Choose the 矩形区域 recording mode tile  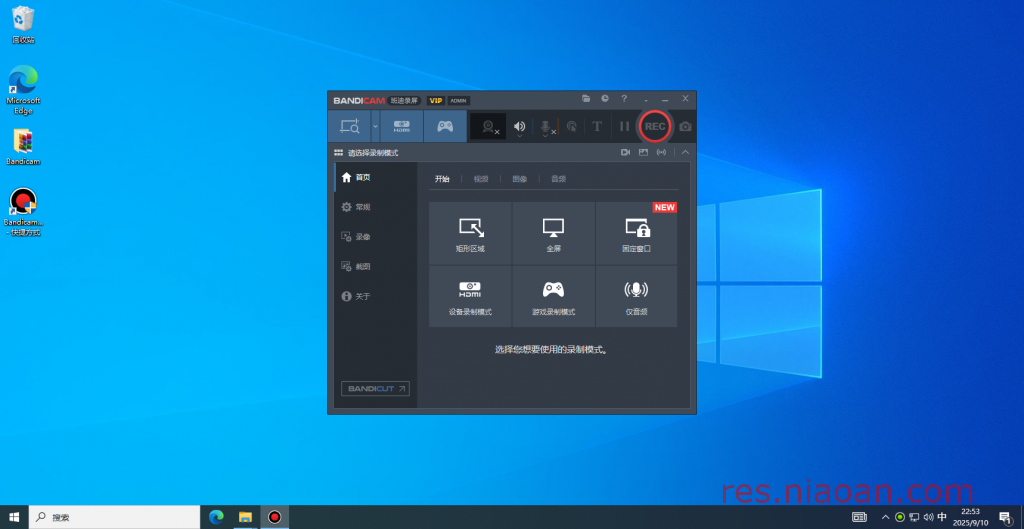tap(470, 233)
